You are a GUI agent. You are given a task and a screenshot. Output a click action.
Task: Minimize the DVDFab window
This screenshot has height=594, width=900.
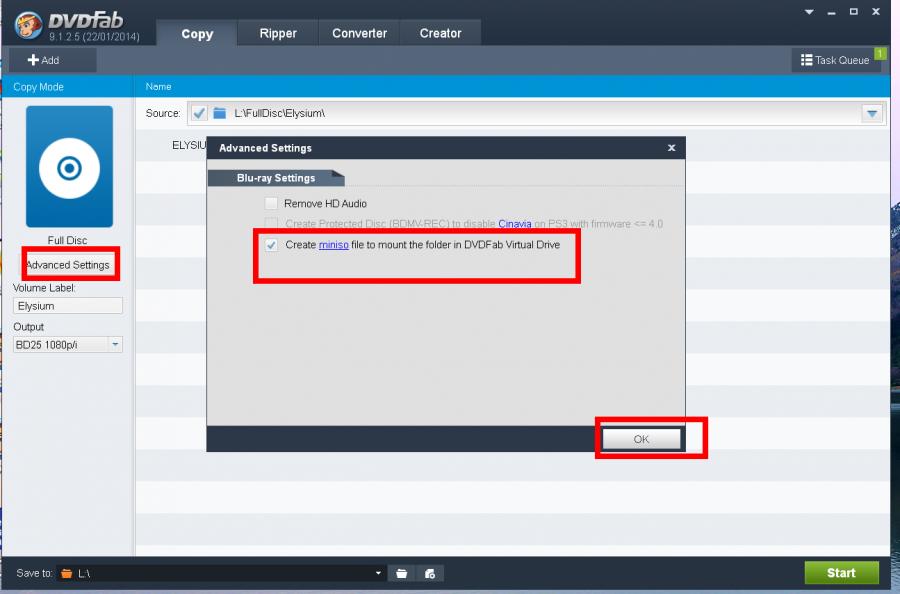(x=831, y=12)
